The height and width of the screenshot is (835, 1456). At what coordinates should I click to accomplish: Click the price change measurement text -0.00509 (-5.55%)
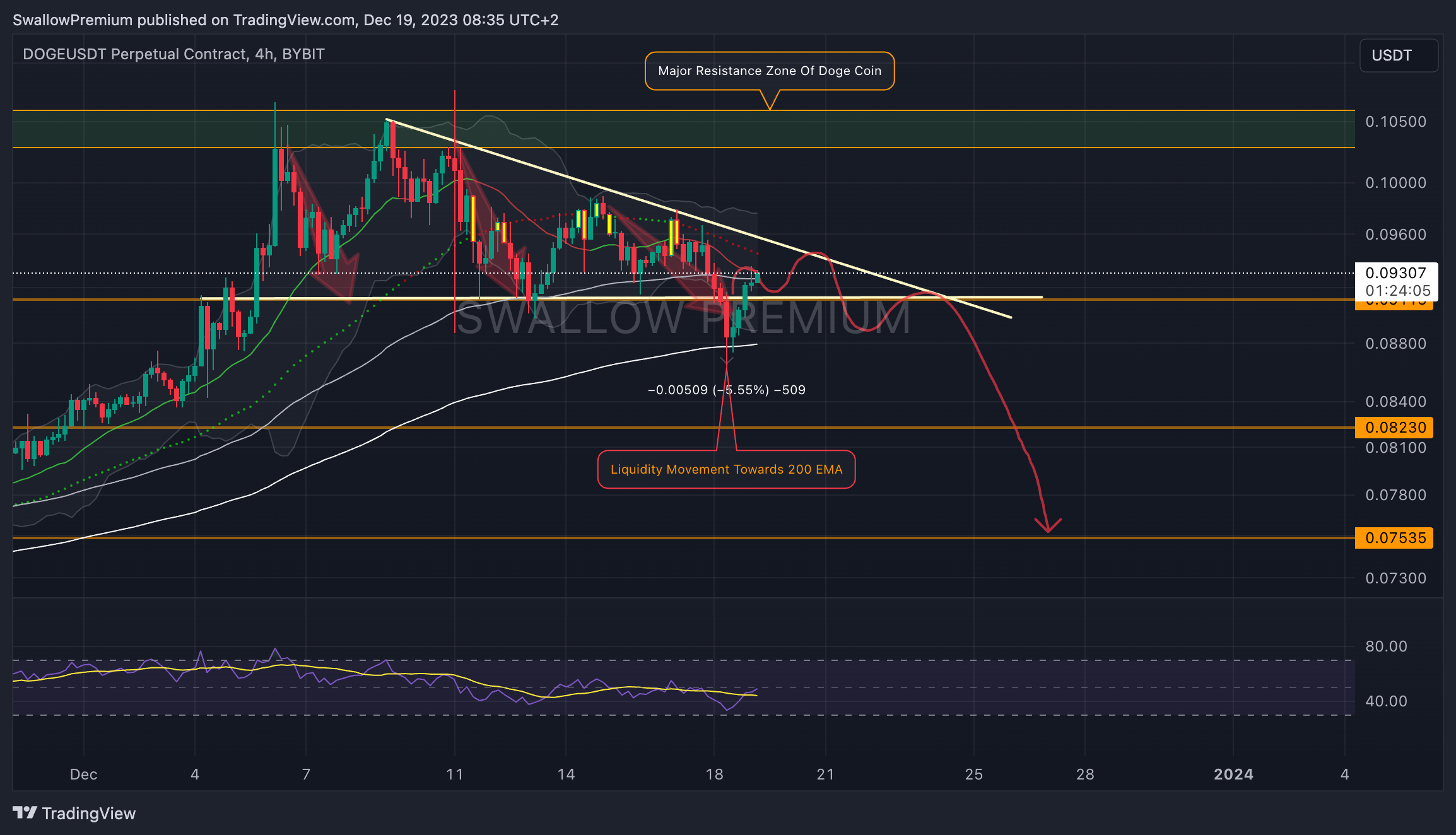point(726,390)
